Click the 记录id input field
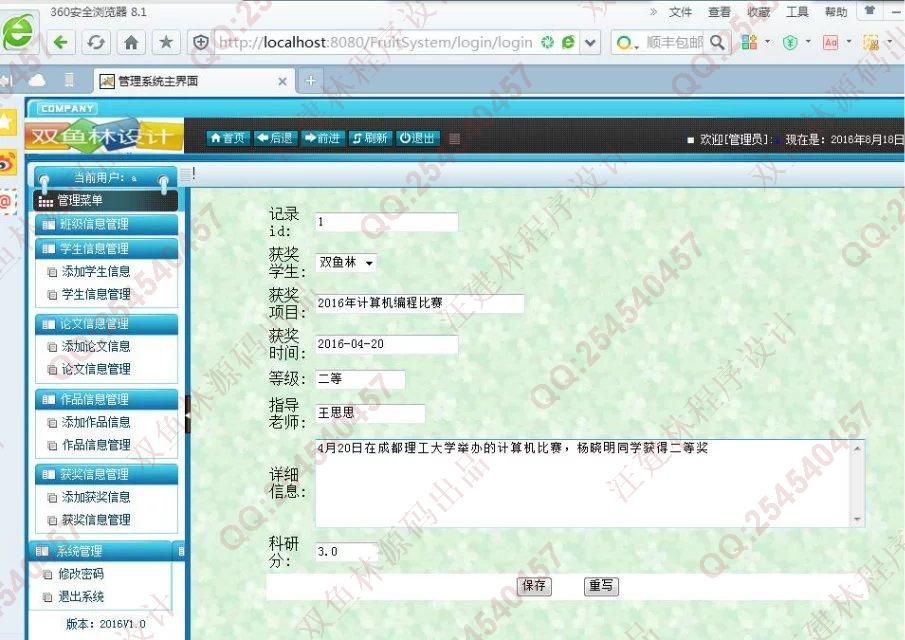The image size is (905, 640). (x=387, y=222)
